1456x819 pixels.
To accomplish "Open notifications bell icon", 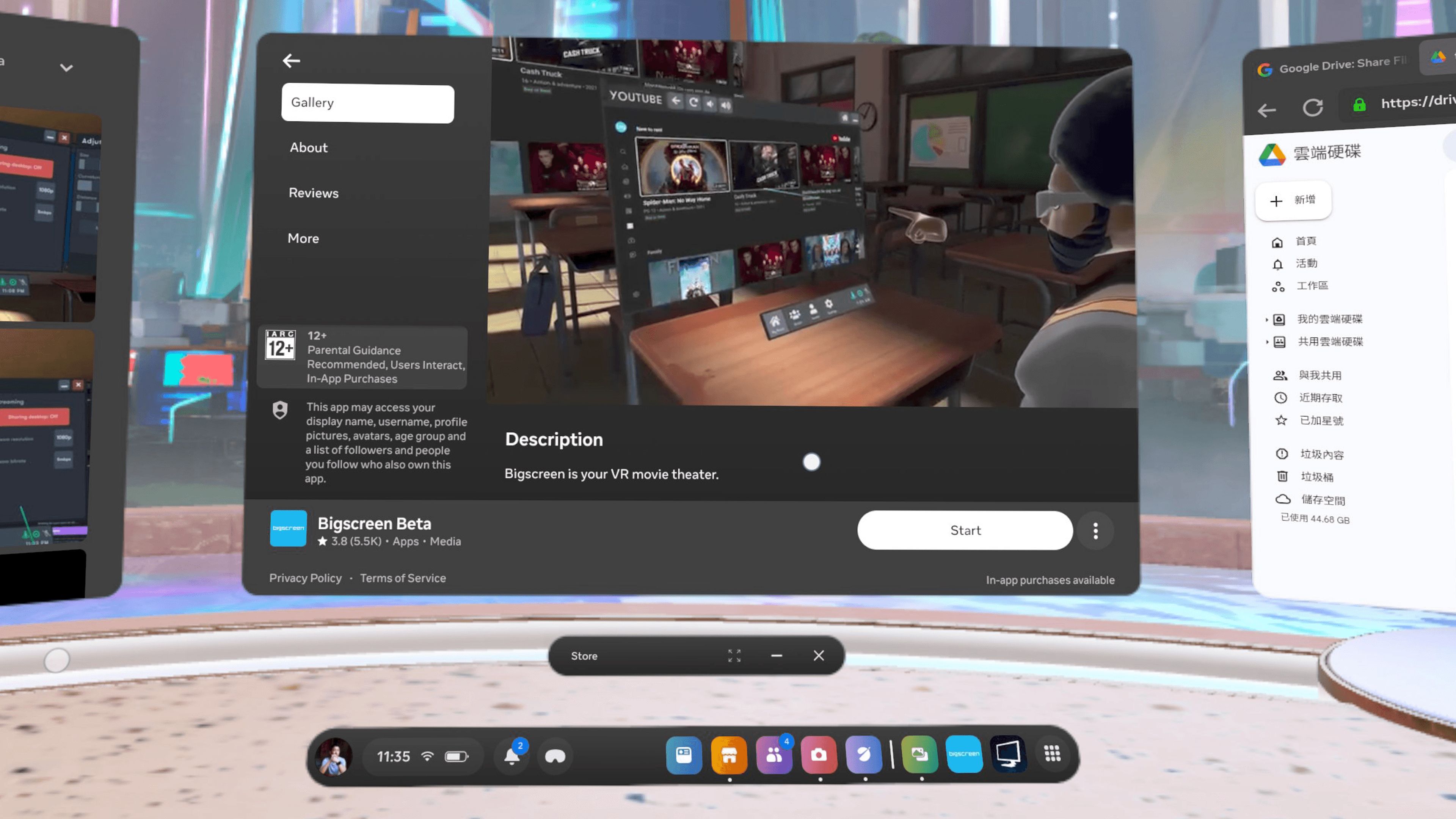I will (x=512, y=756).
